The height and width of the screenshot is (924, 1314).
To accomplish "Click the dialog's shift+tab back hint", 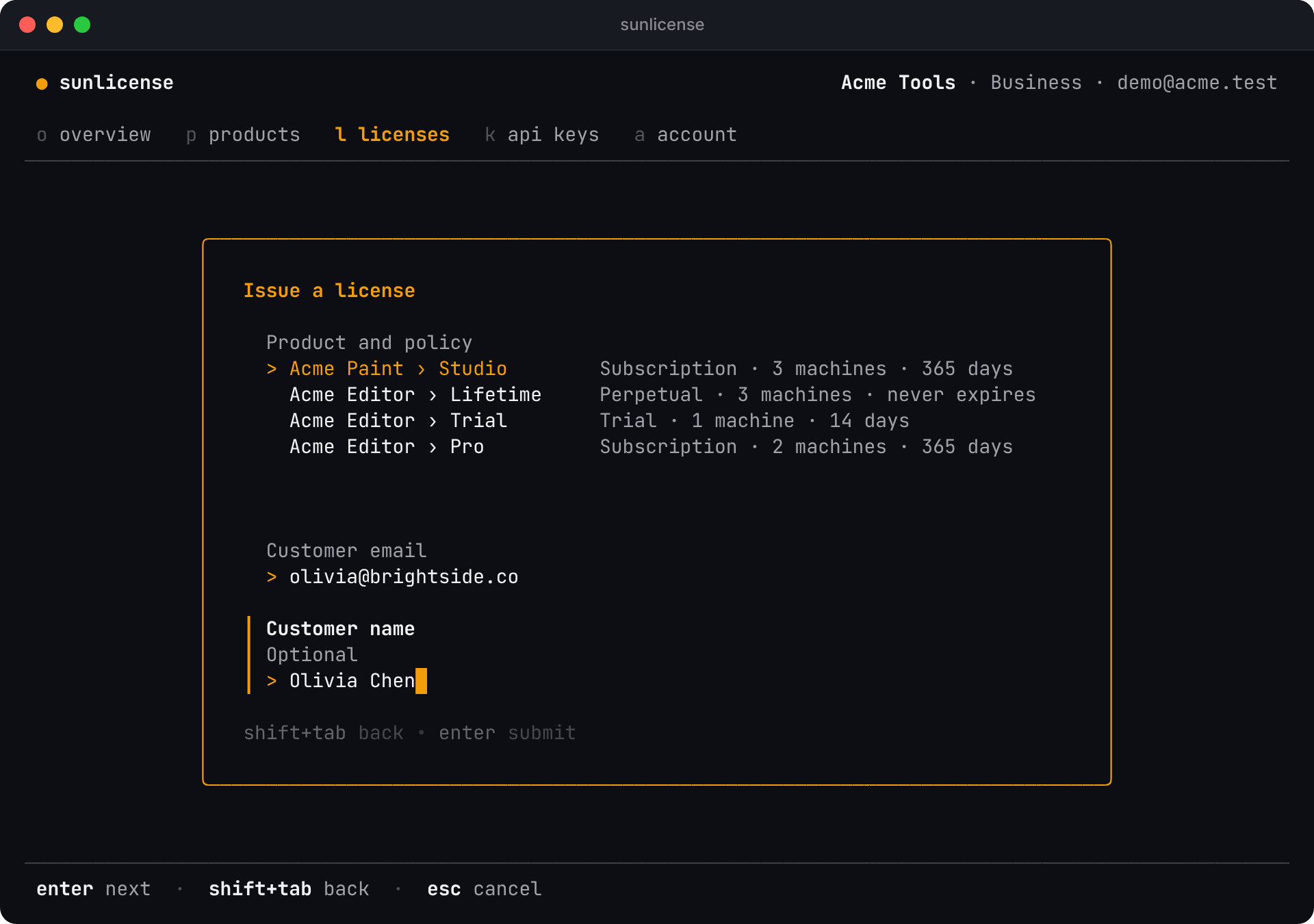I will pos(324,733).
